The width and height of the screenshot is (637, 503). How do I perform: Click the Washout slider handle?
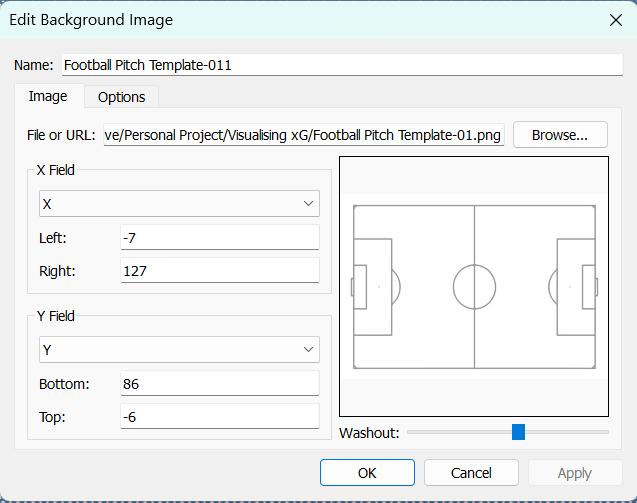coord(518,432)
